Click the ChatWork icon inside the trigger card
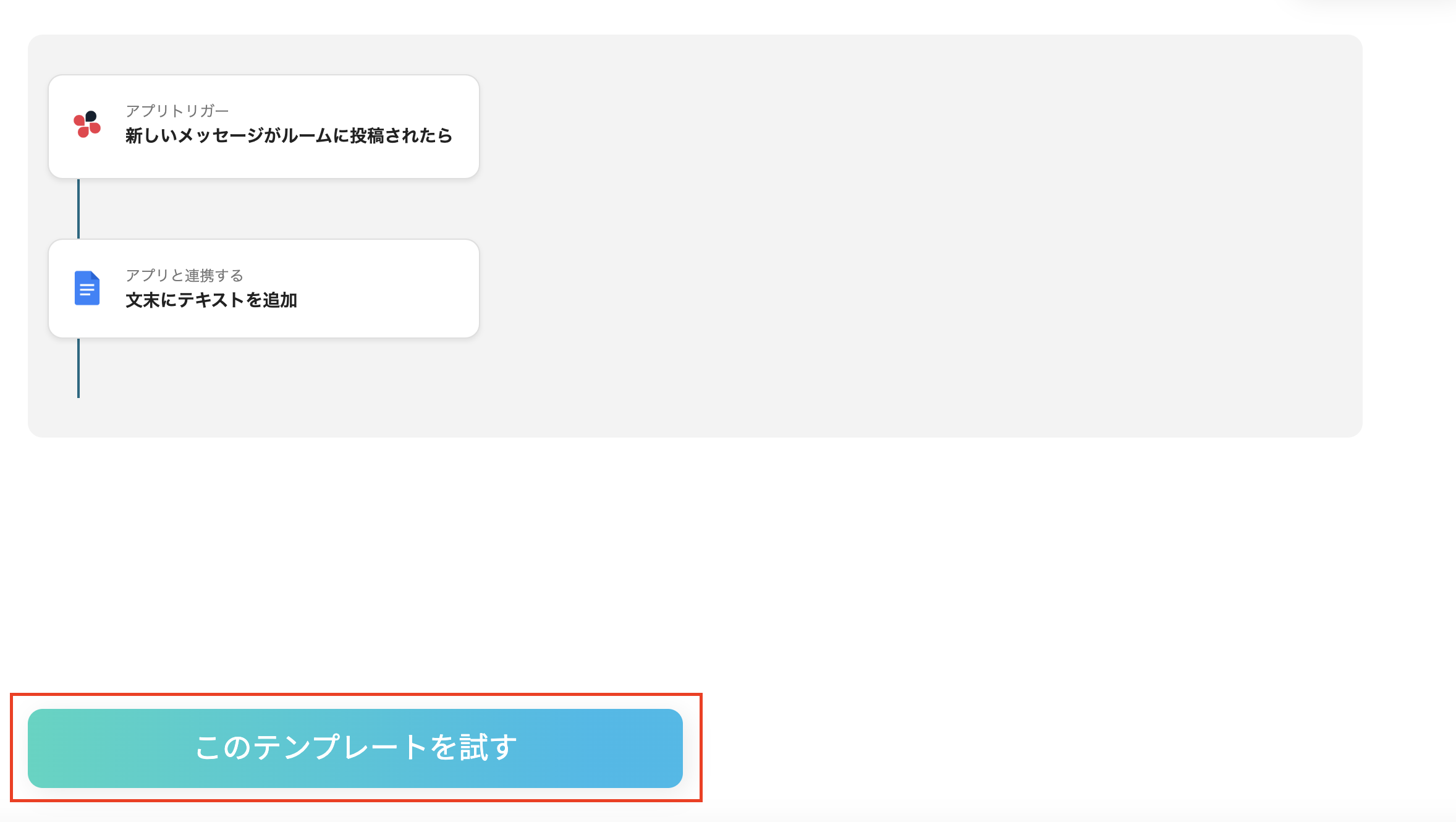The image size is (1456, 822). tap(87, 125)
